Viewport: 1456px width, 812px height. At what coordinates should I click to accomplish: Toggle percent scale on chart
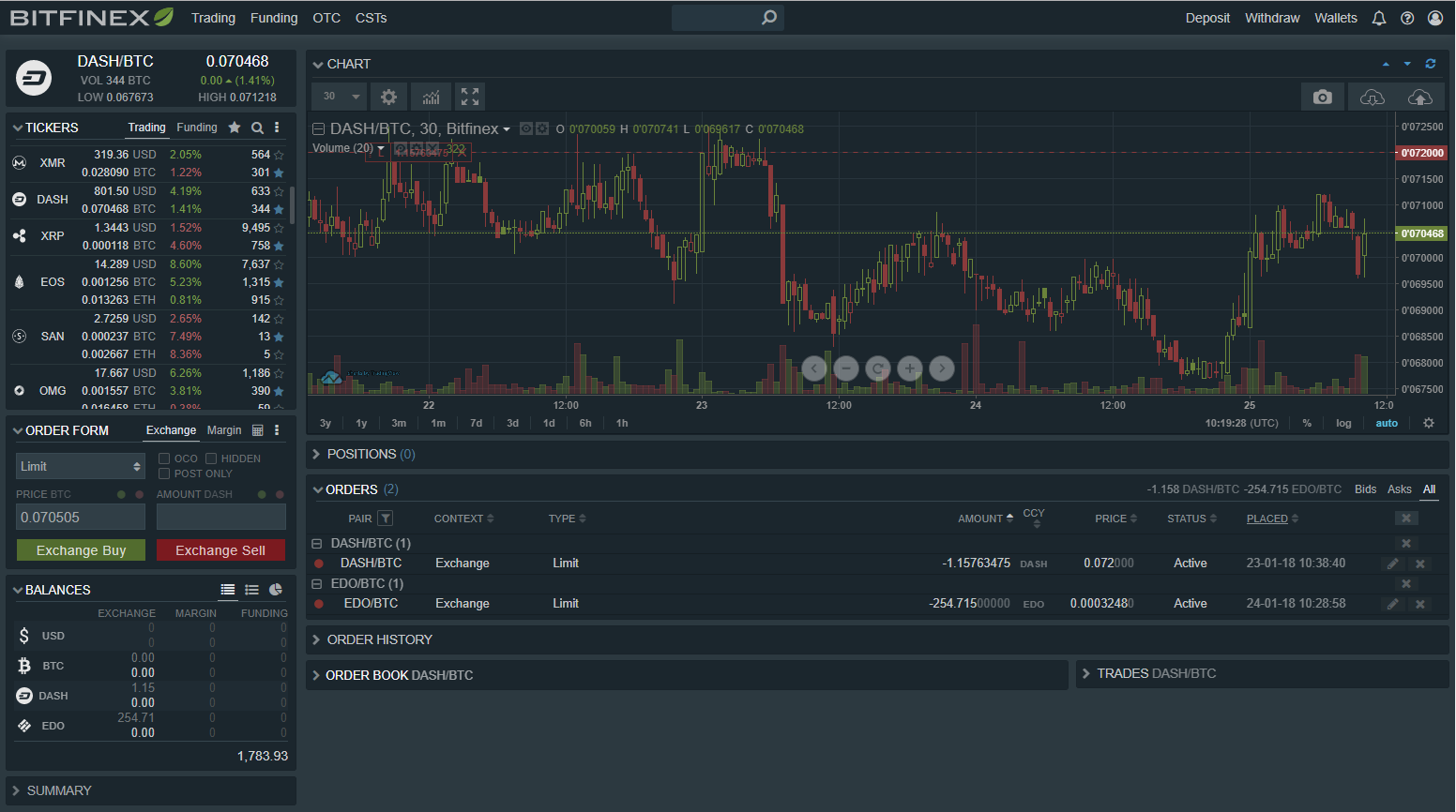click(x=1307, y=423)
